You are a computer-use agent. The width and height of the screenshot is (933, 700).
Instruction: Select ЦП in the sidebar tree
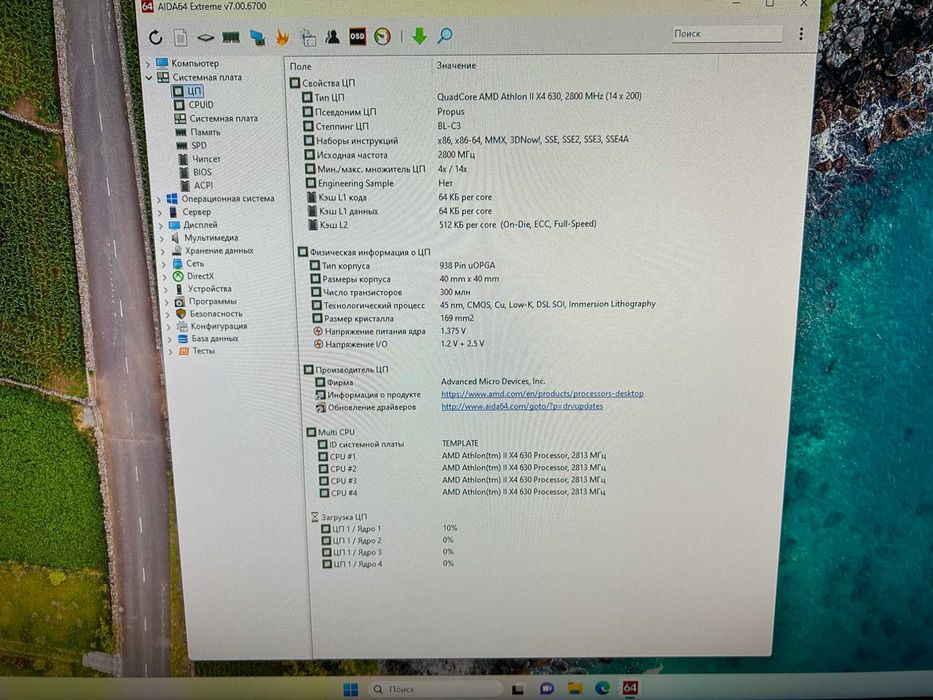(187, 91)
